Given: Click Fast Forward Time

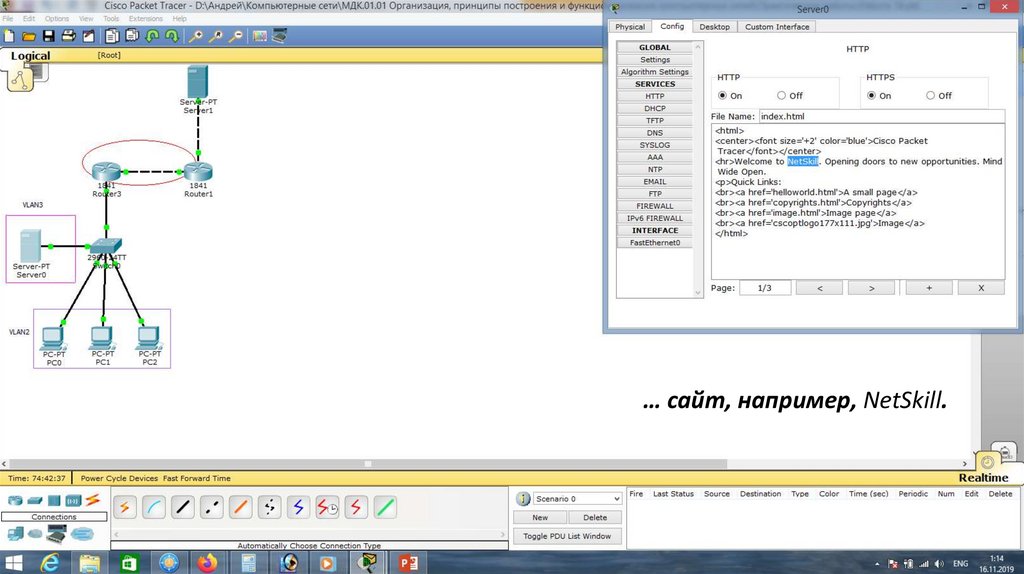Looking at the screenshot, I should point(197,478).
